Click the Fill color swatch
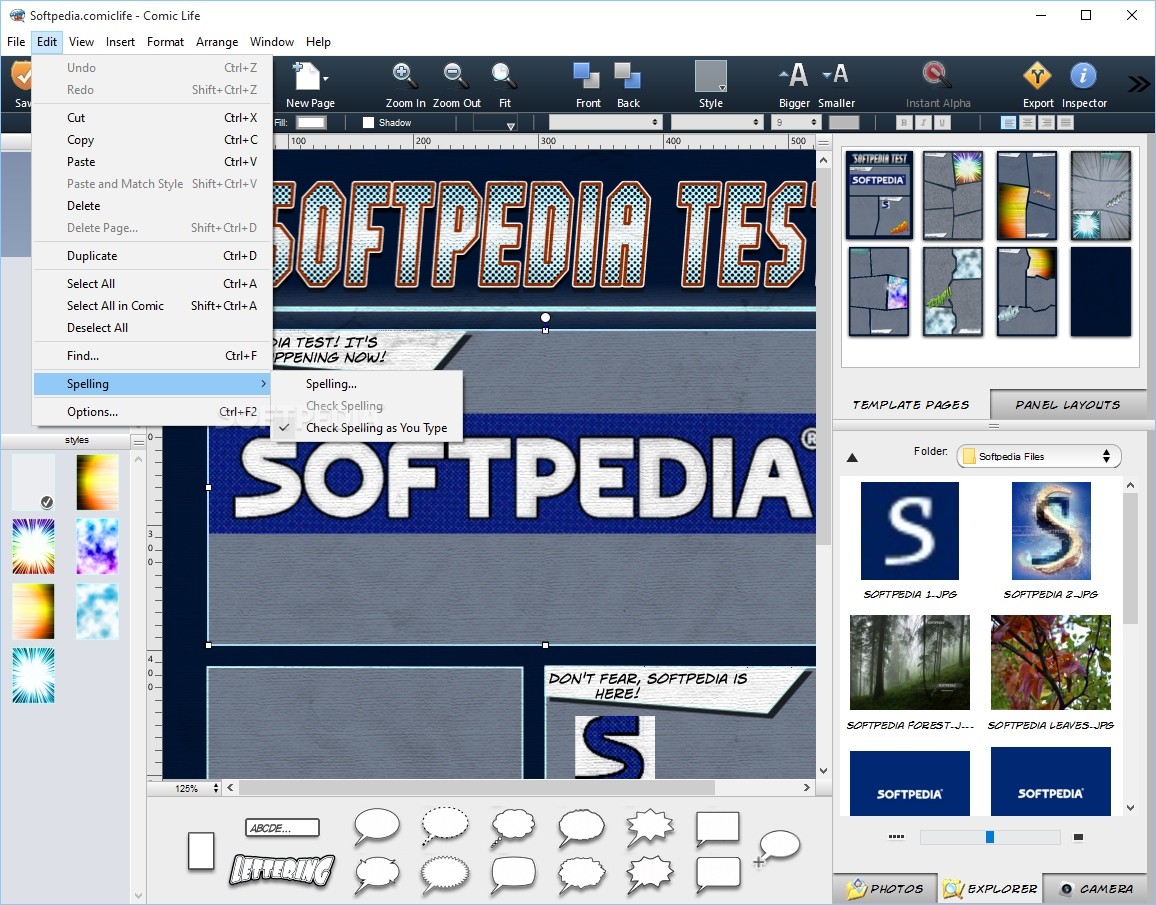 [311, 122]
